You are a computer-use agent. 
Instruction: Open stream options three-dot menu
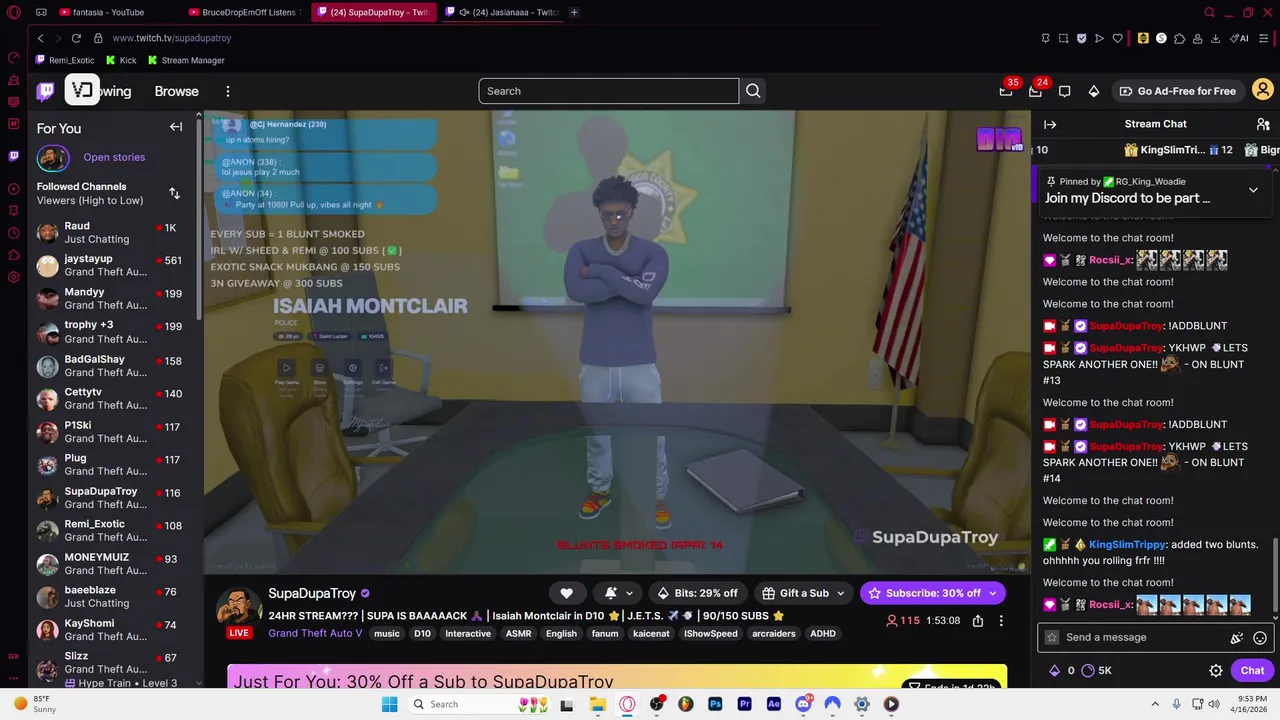(1001, 621)
